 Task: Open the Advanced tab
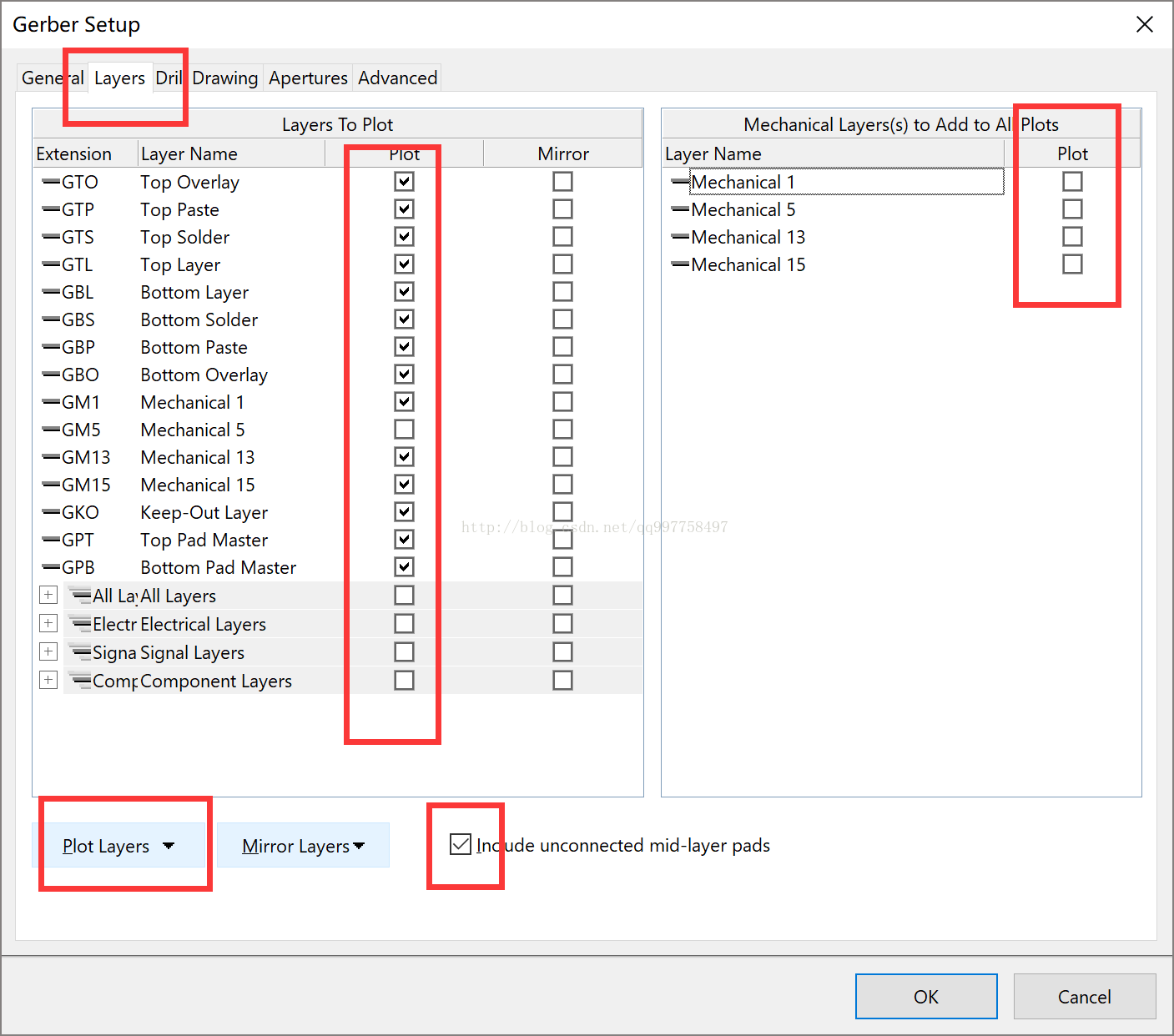(x=397, y=78)
